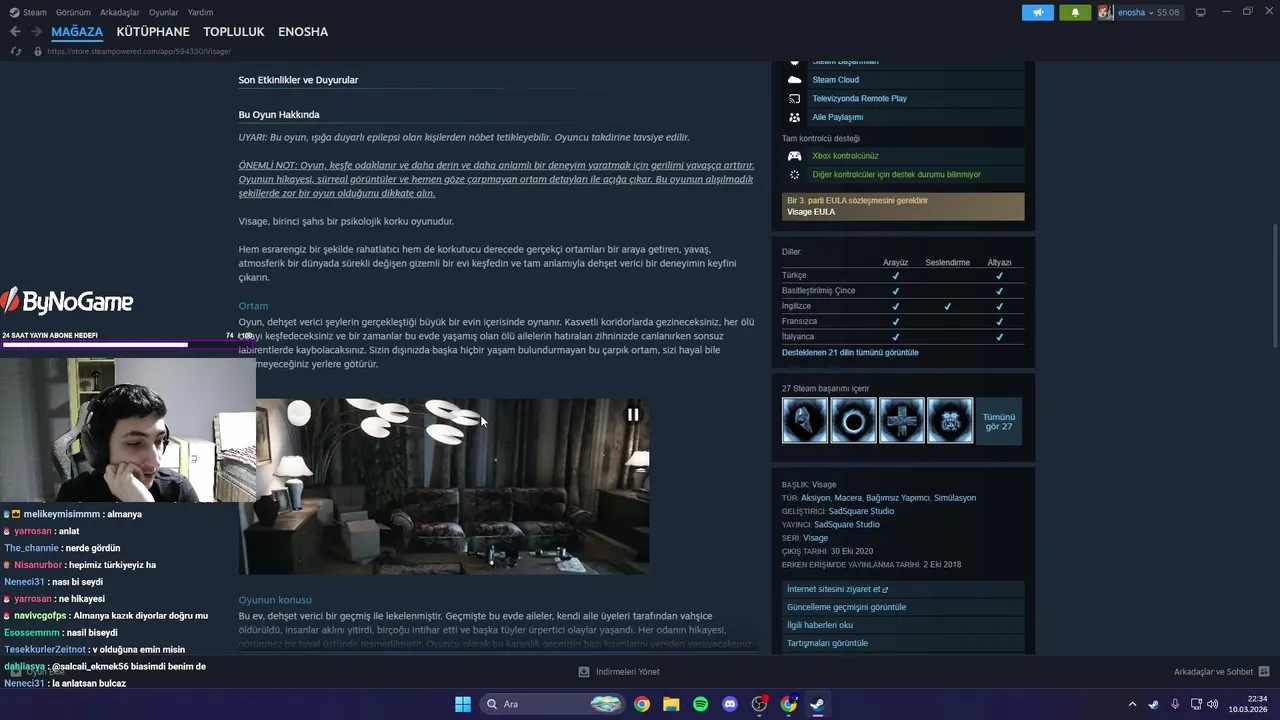1280x720 pixels.
Task: Open the ring-shaped achievement thumbnail
Action: click(853, 420)
